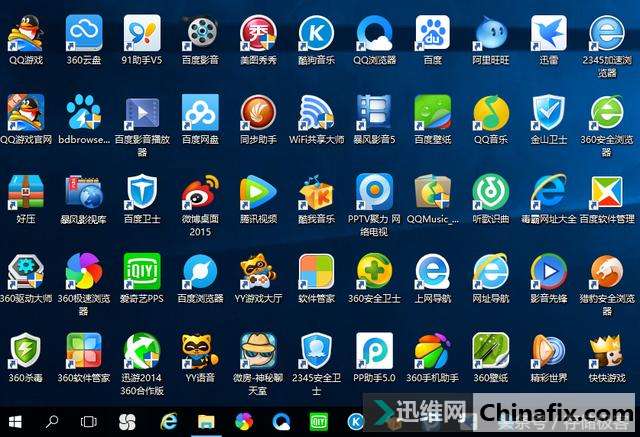Select the QQ游戏官网 icon
Screen dimensions: 640x437
click(x=26, y=112)
